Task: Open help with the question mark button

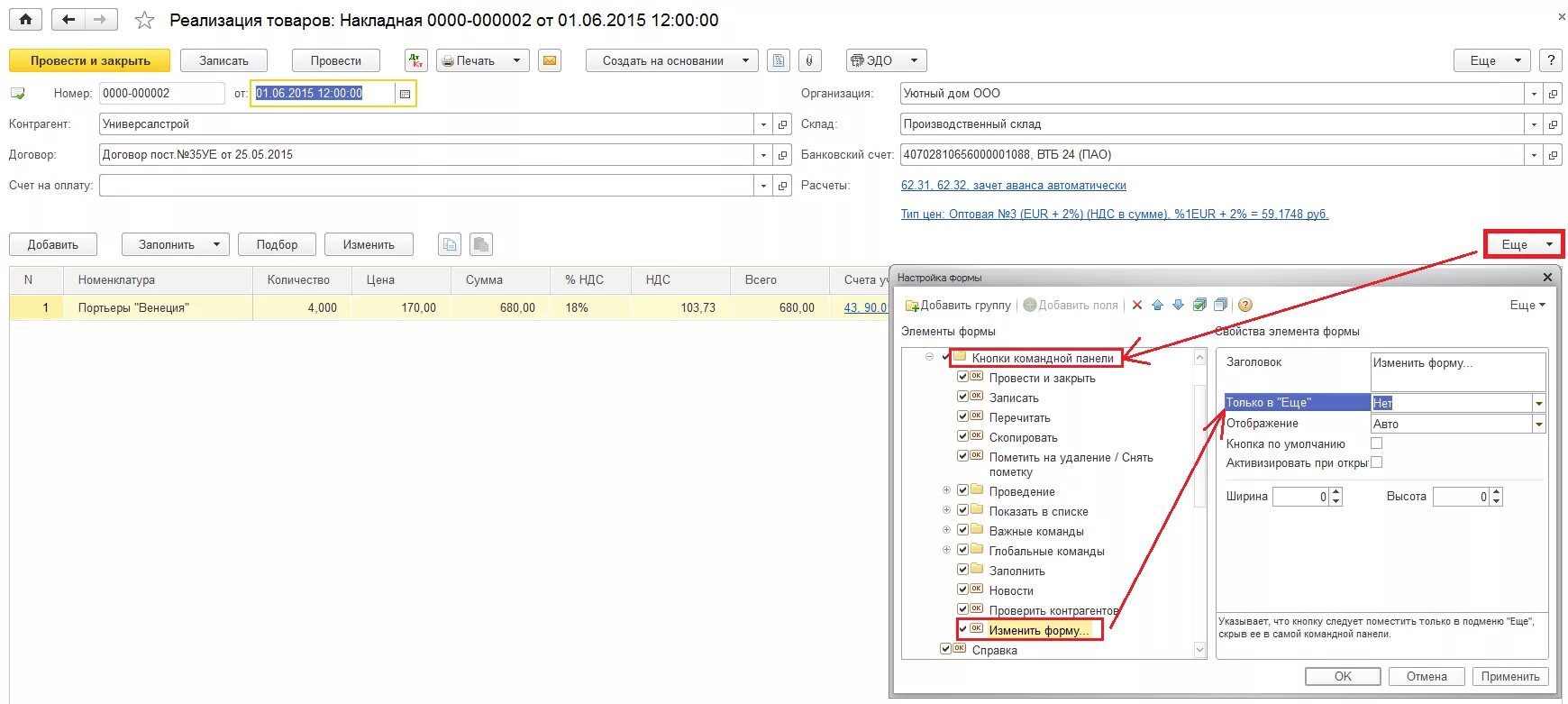Action: (1550, 60)
